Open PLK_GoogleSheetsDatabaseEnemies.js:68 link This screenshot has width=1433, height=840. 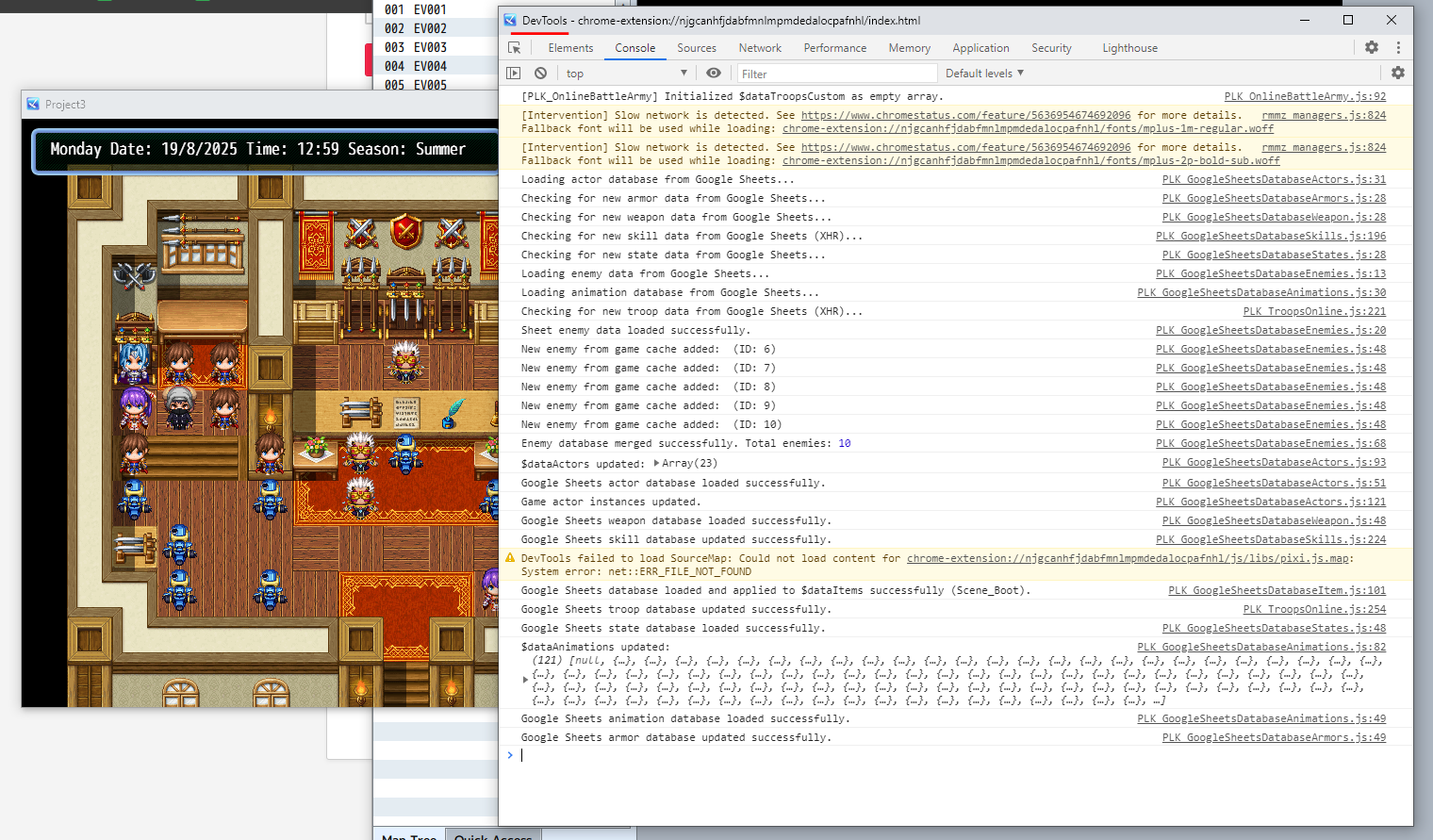click(x=1271, y=443)
